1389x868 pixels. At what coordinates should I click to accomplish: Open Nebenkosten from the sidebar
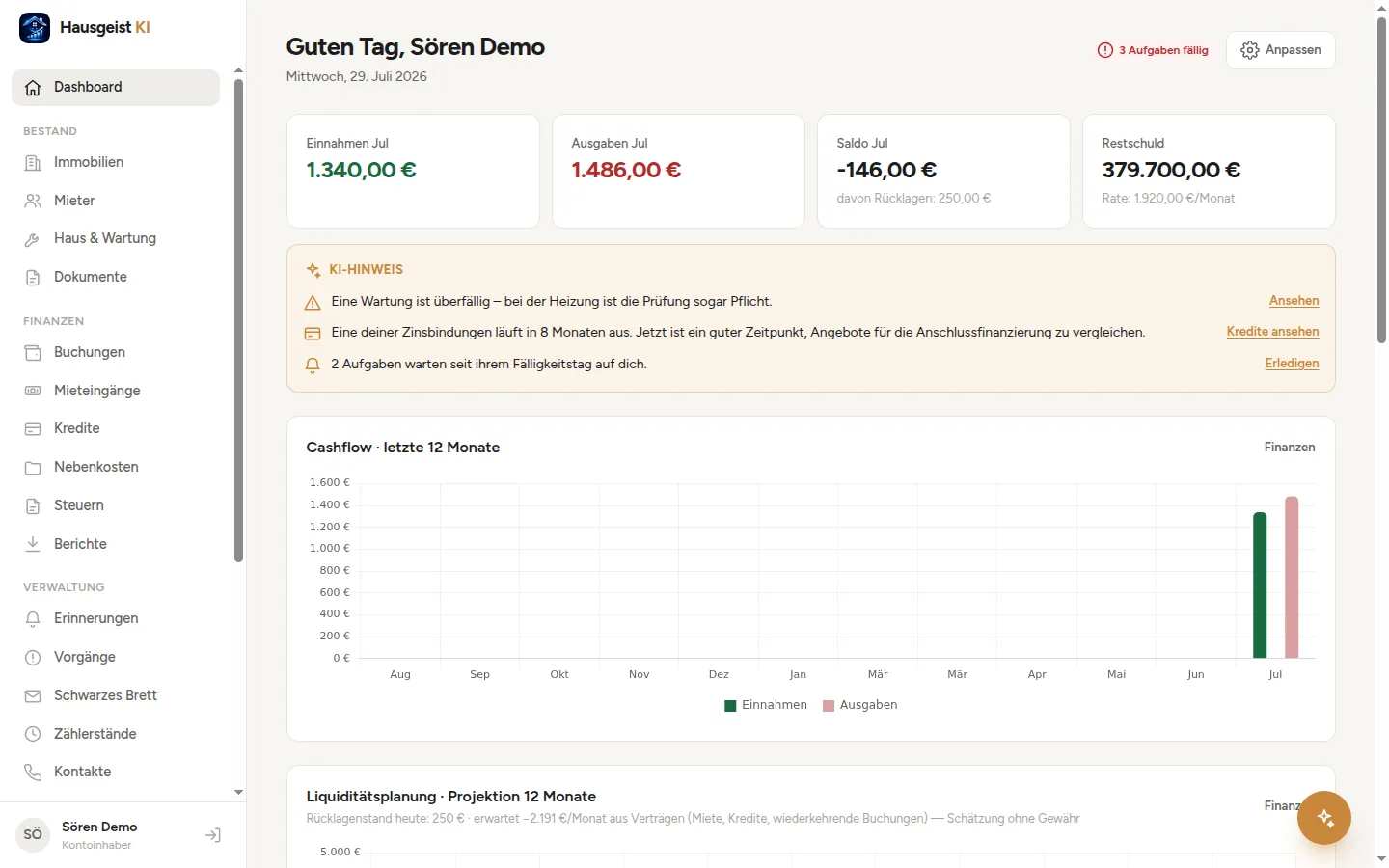click(116, 468)
